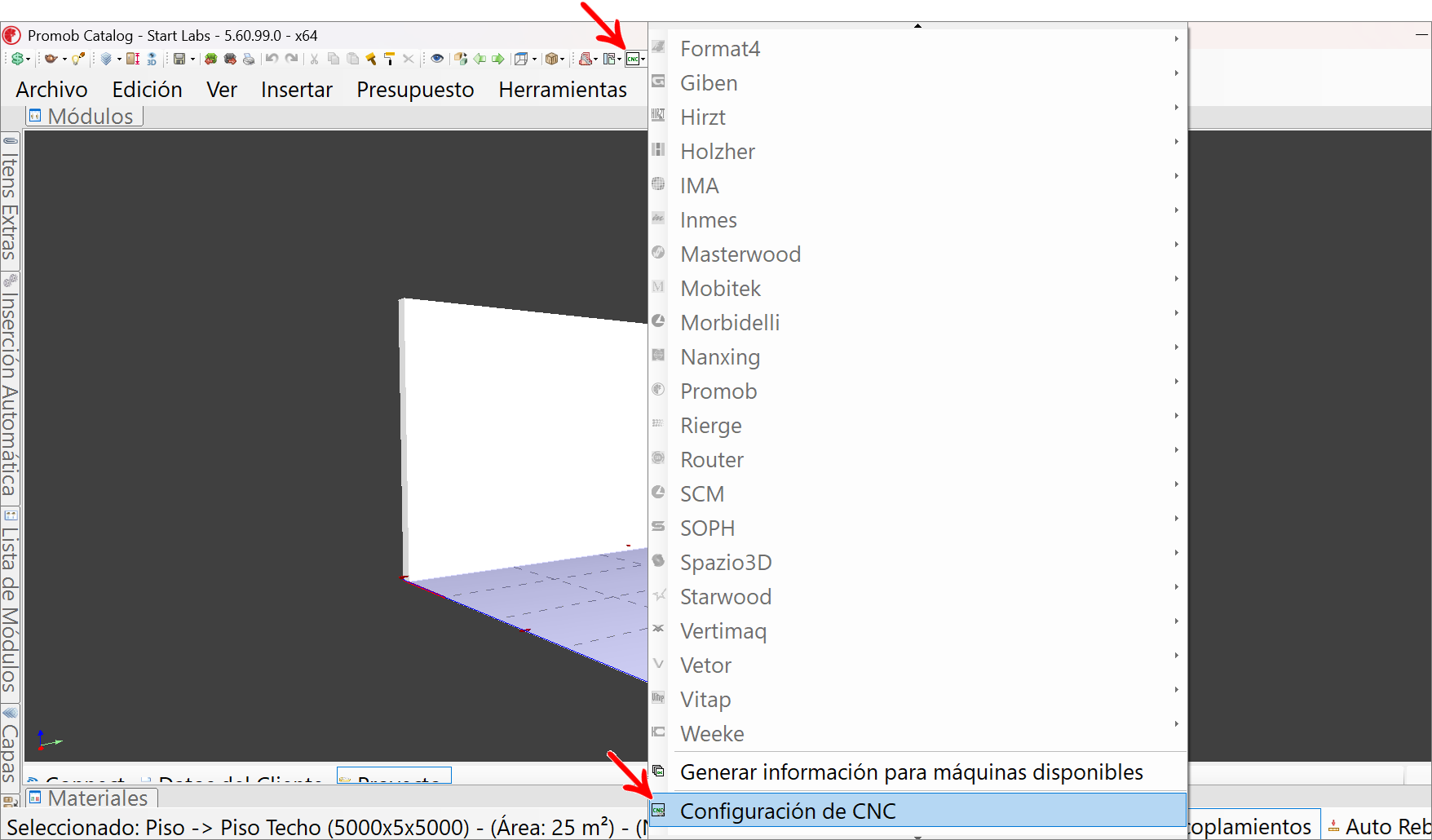Screen dimensions: 1432x840
Task: Open the dropdown arrow beside teapot icon
Action: [x=64, y=59]
